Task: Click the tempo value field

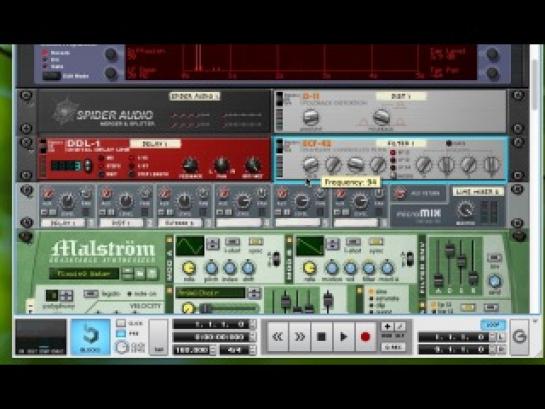Action: pyautogui.click(x=192, y=350)
